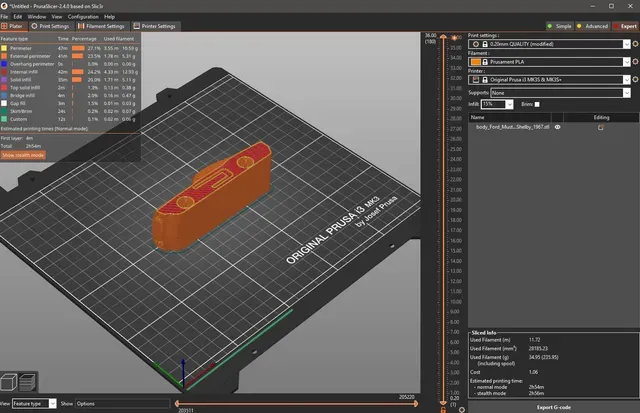Toggle visibility eye of body_Ford_Mustang object
The height and width of the screenshot is (413, 640).
coord(558,127)
